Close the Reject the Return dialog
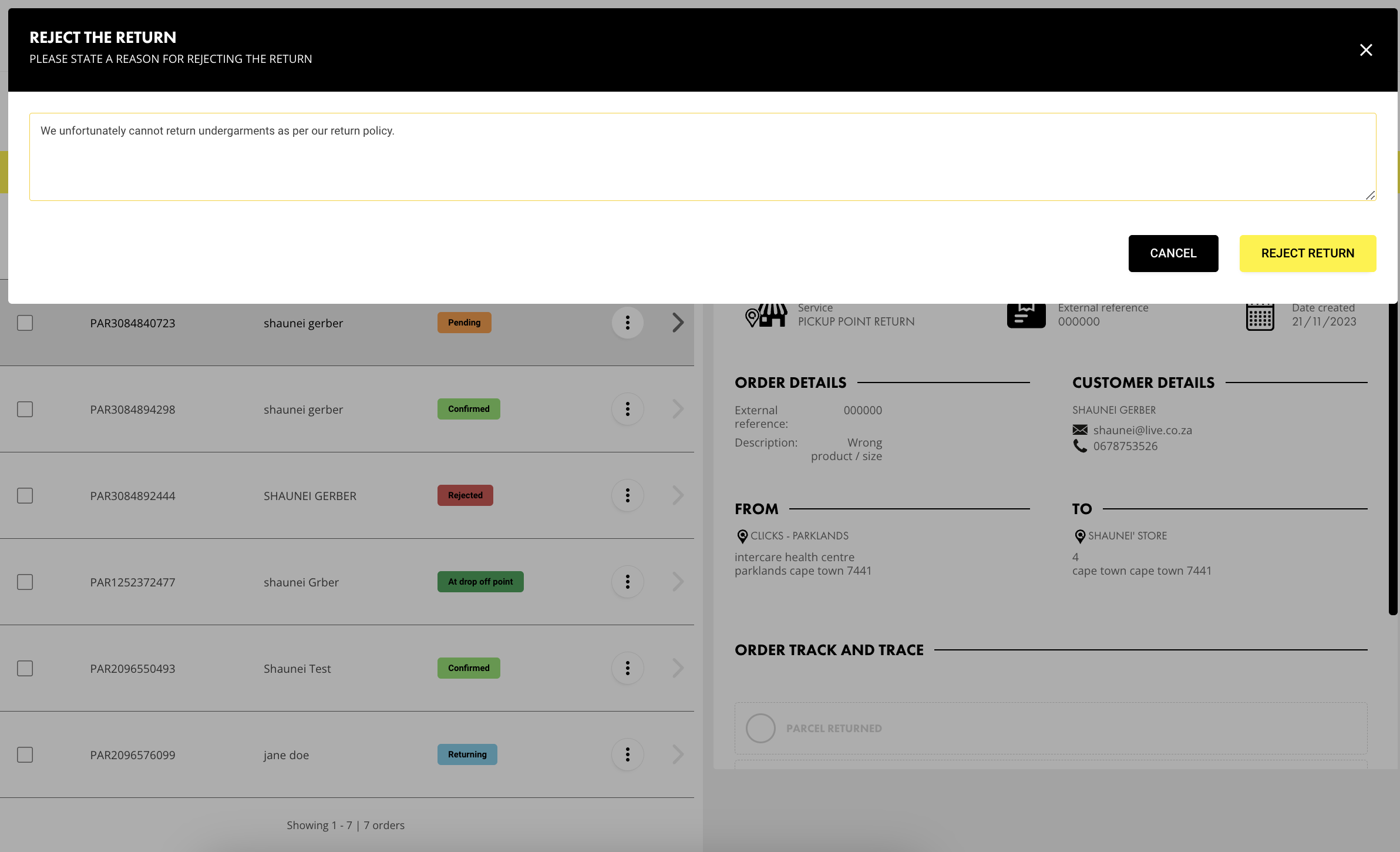This screenshot has width=1400, height=852. [x=1366, y=50]
